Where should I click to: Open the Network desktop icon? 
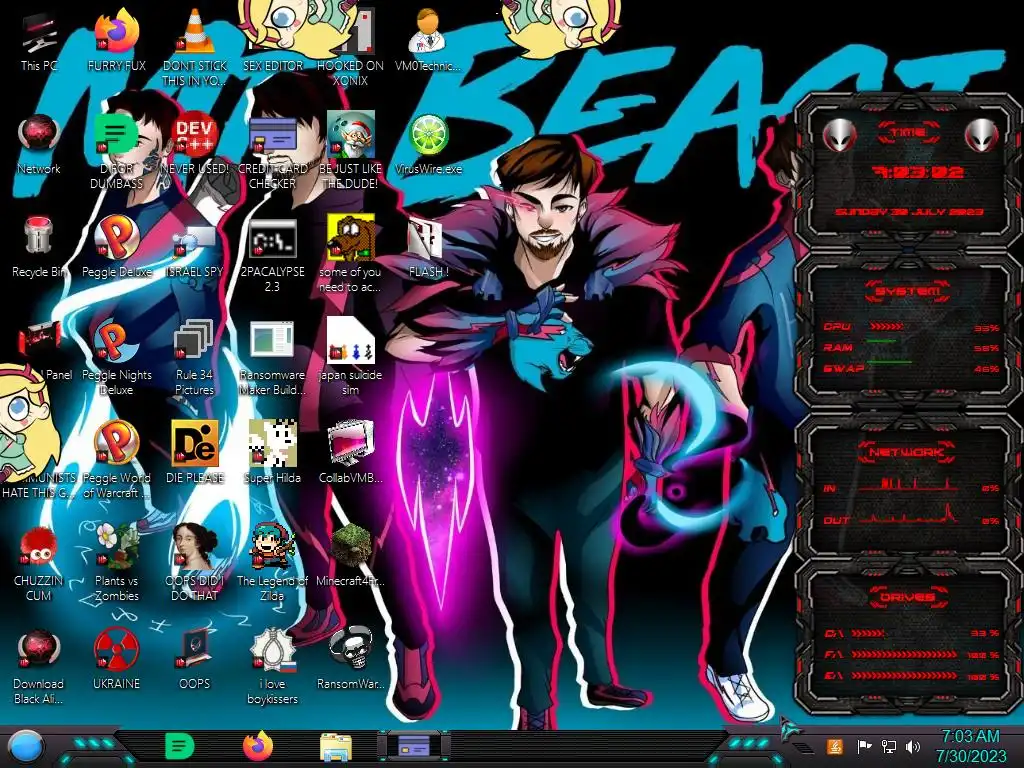tap(39, 144)
